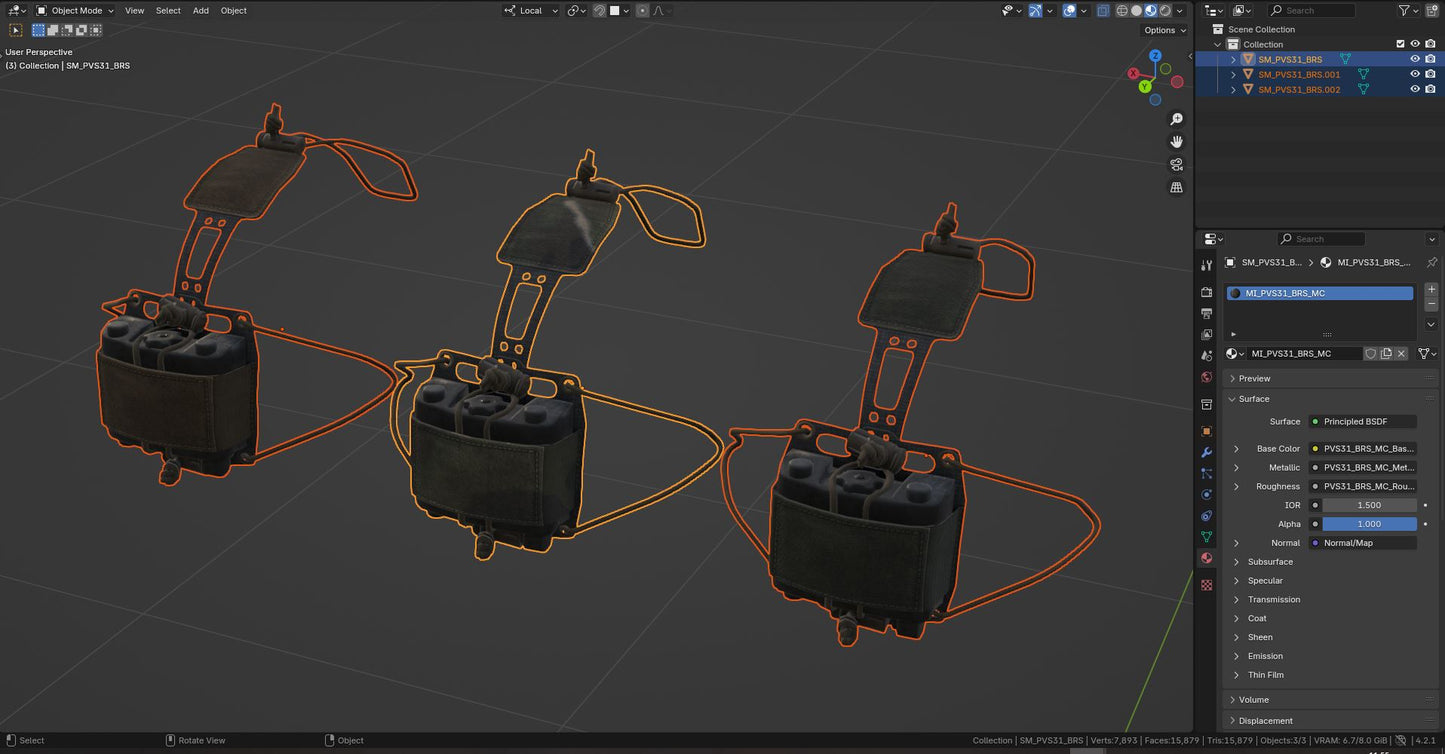This screenshot has height=754, width=1445.
Task: Open the Modifiers wrench properties tab
Action: [1207, 452]
